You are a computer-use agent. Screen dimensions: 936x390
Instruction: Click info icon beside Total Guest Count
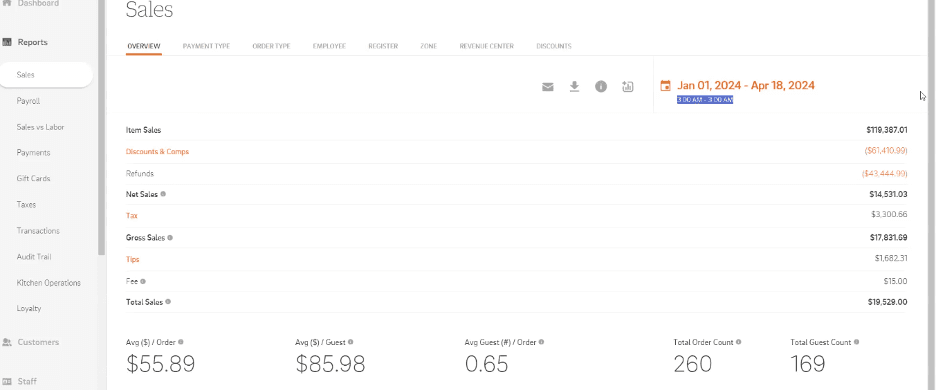tap(857, 342)
